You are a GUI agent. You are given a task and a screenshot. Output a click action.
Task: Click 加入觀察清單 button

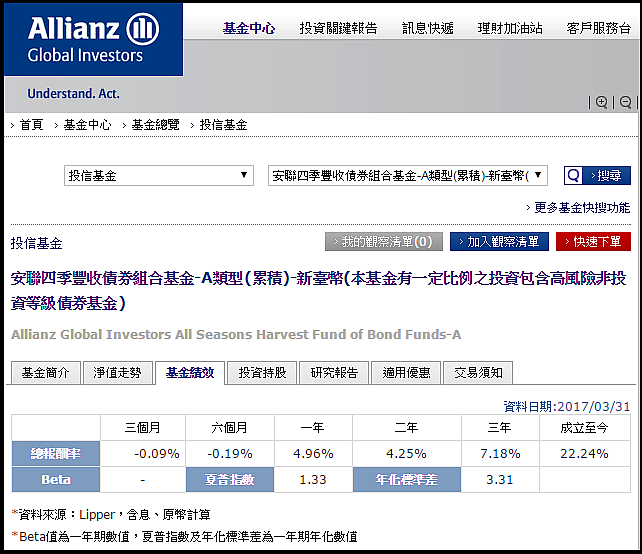pyautogui.click(x=499, y=242)
